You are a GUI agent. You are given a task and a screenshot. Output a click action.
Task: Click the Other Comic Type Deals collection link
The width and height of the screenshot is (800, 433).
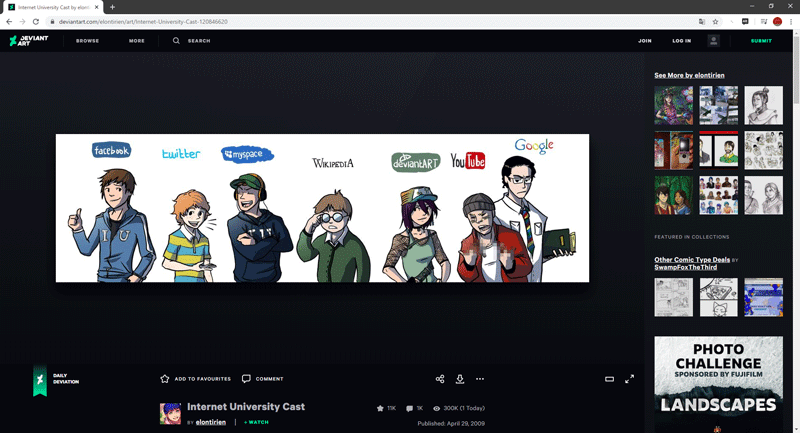coord(692,260)
